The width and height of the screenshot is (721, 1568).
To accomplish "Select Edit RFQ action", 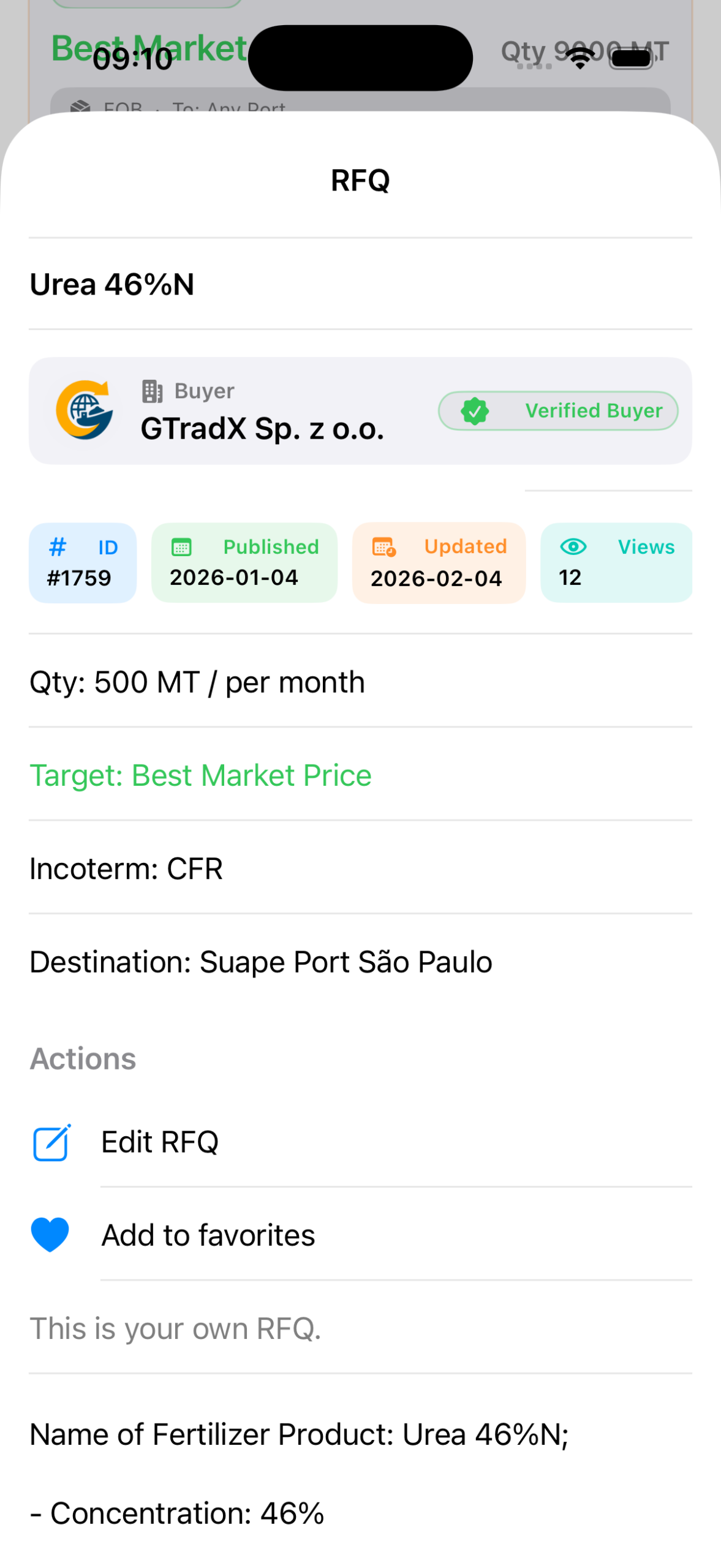I will [160, 1142].
